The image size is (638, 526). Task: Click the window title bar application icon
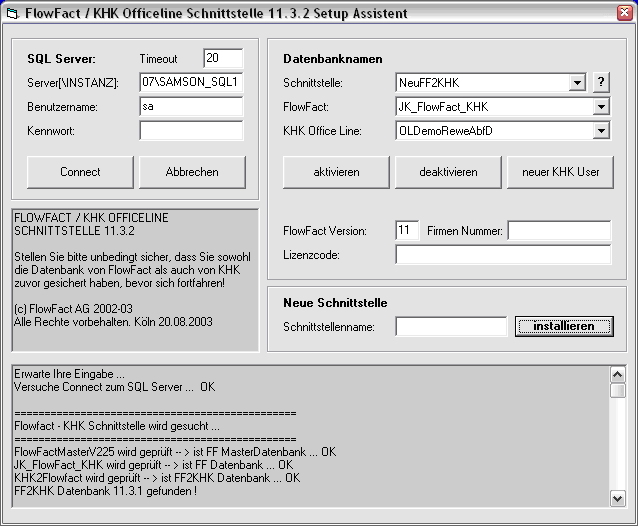(12, 13)
